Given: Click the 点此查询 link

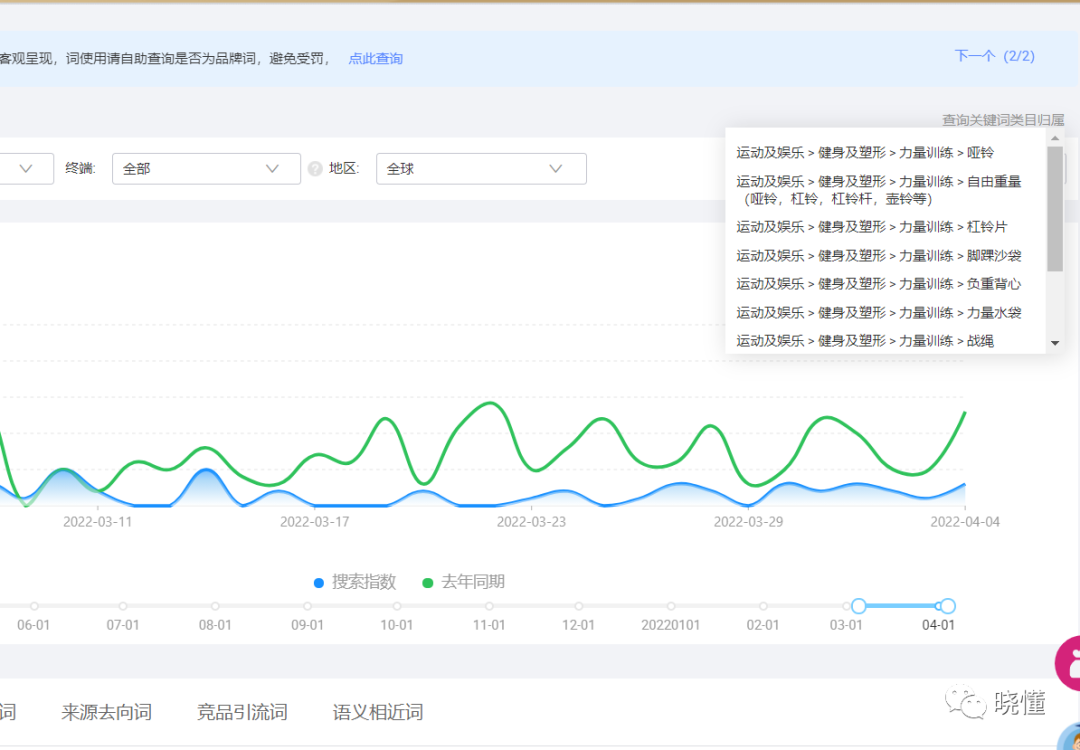Looking at the screenshot, I should [x=375, y=59].
